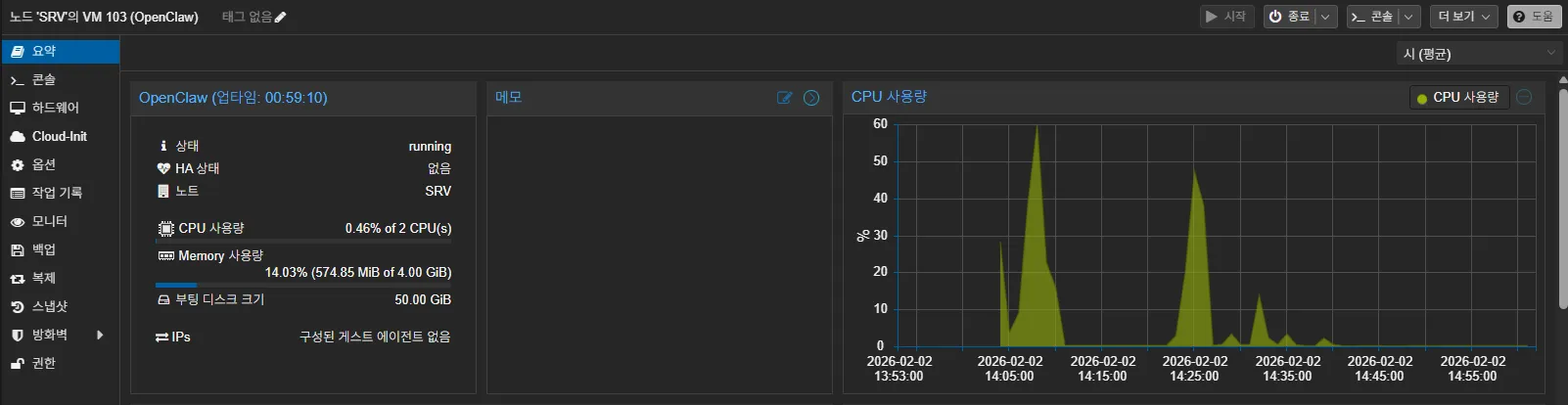1568x405 pixels.
Task: Click the 0.46% of 2 CPU(s) value
Action: (x=398, y=228)
